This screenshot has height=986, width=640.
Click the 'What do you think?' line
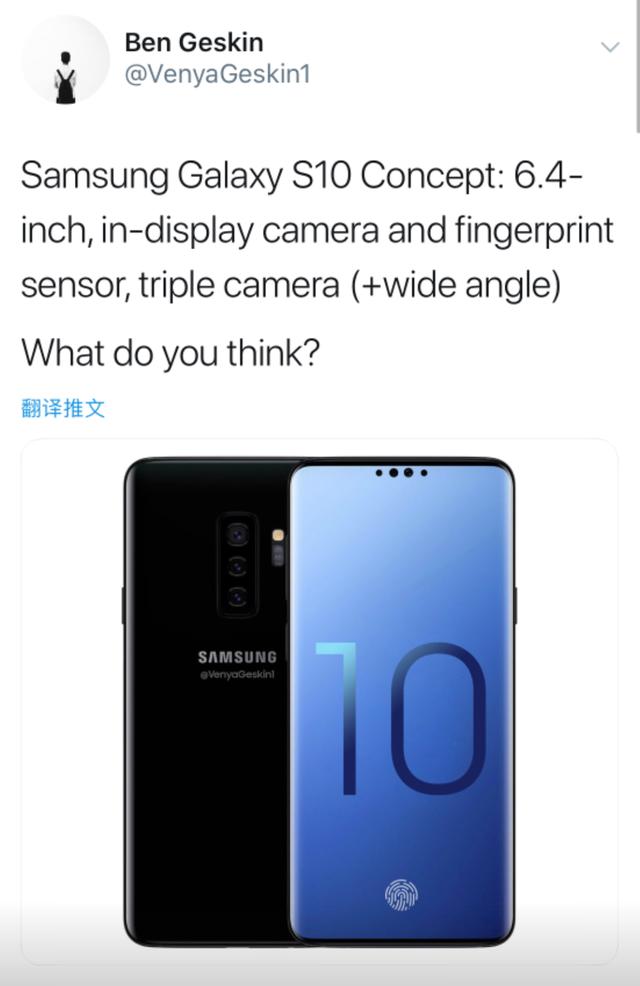(x=170, y=353)
